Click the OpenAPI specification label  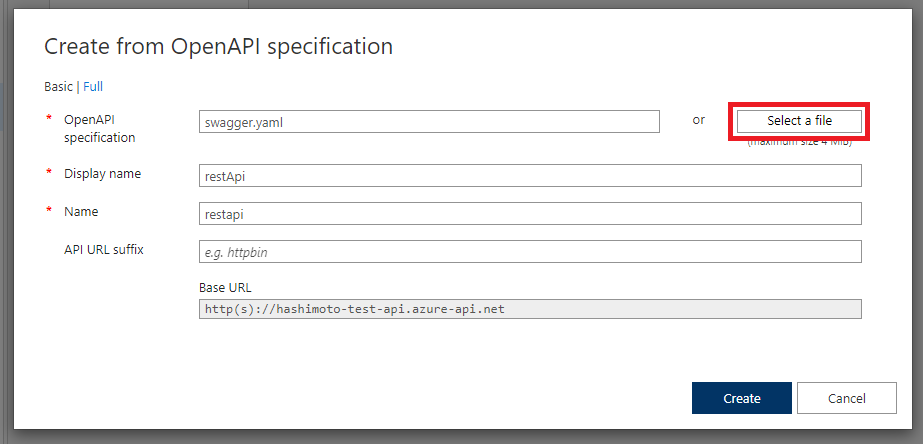(x=99, y=128)
